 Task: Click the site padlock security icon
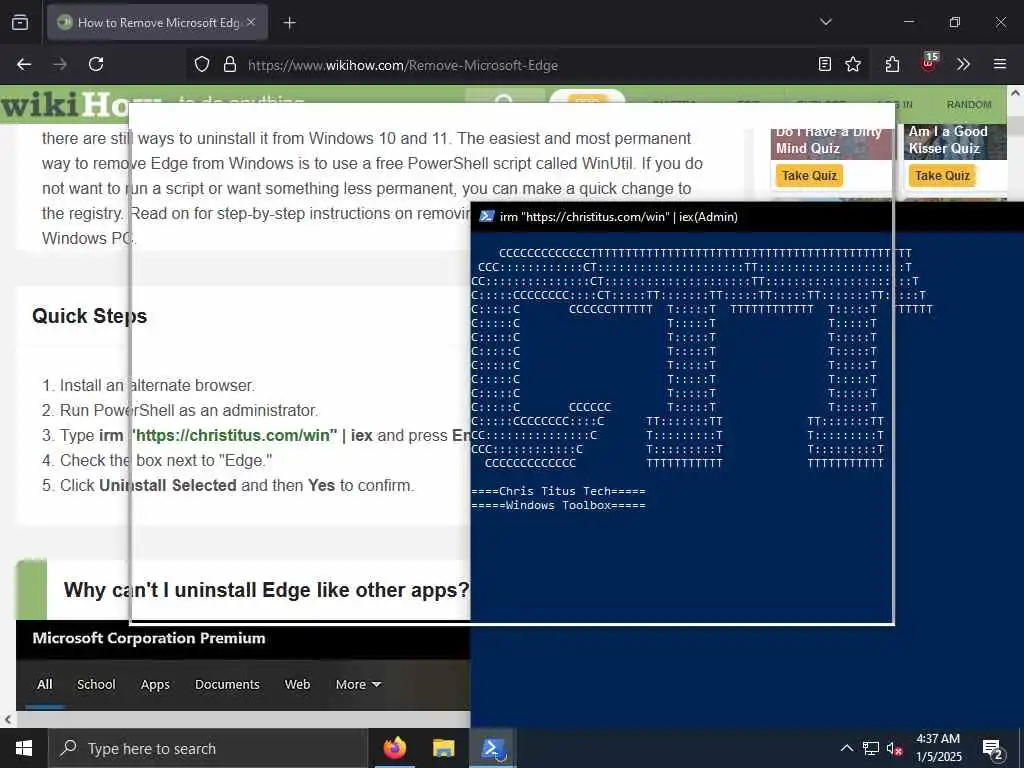pyautogui.click(x=230, y=65)
